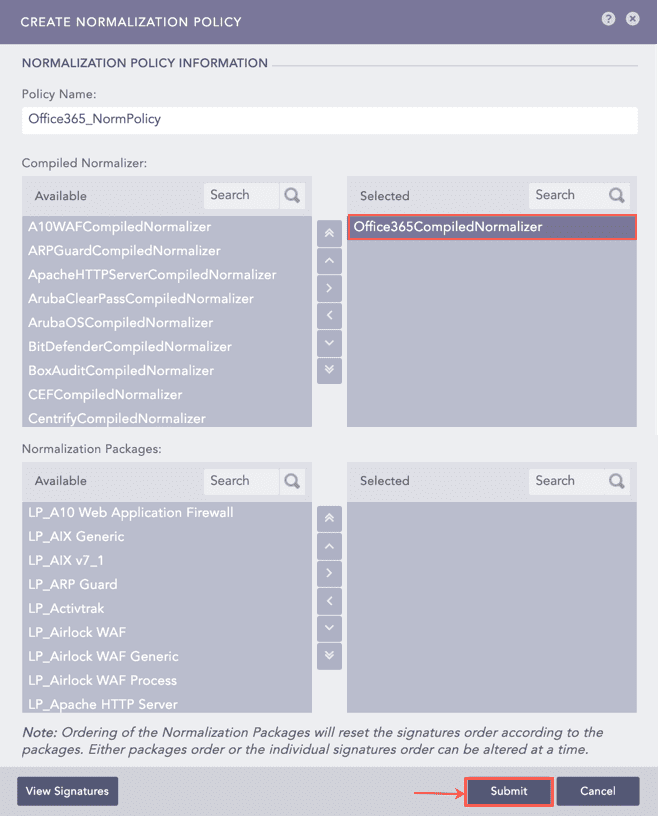This screenshot has width=658, height=816.
Task: Click the double-up chevron in normalizer controls
Action: click(329, 233)
